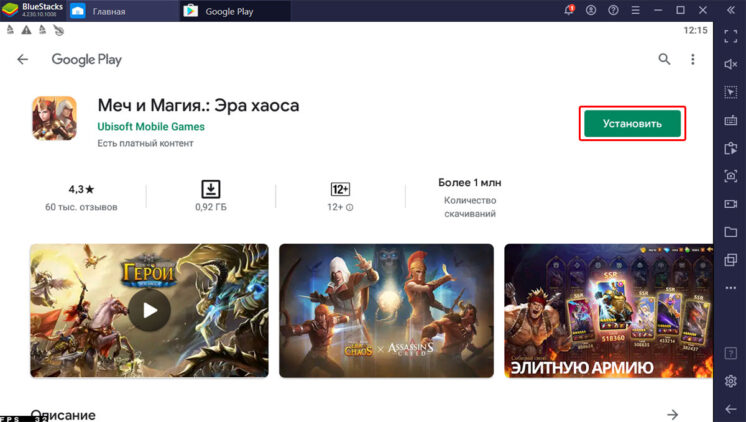746x422 pixels.
Task: Collapse the BlueStacks sidebar with double chevron
Action: [731, 10]
